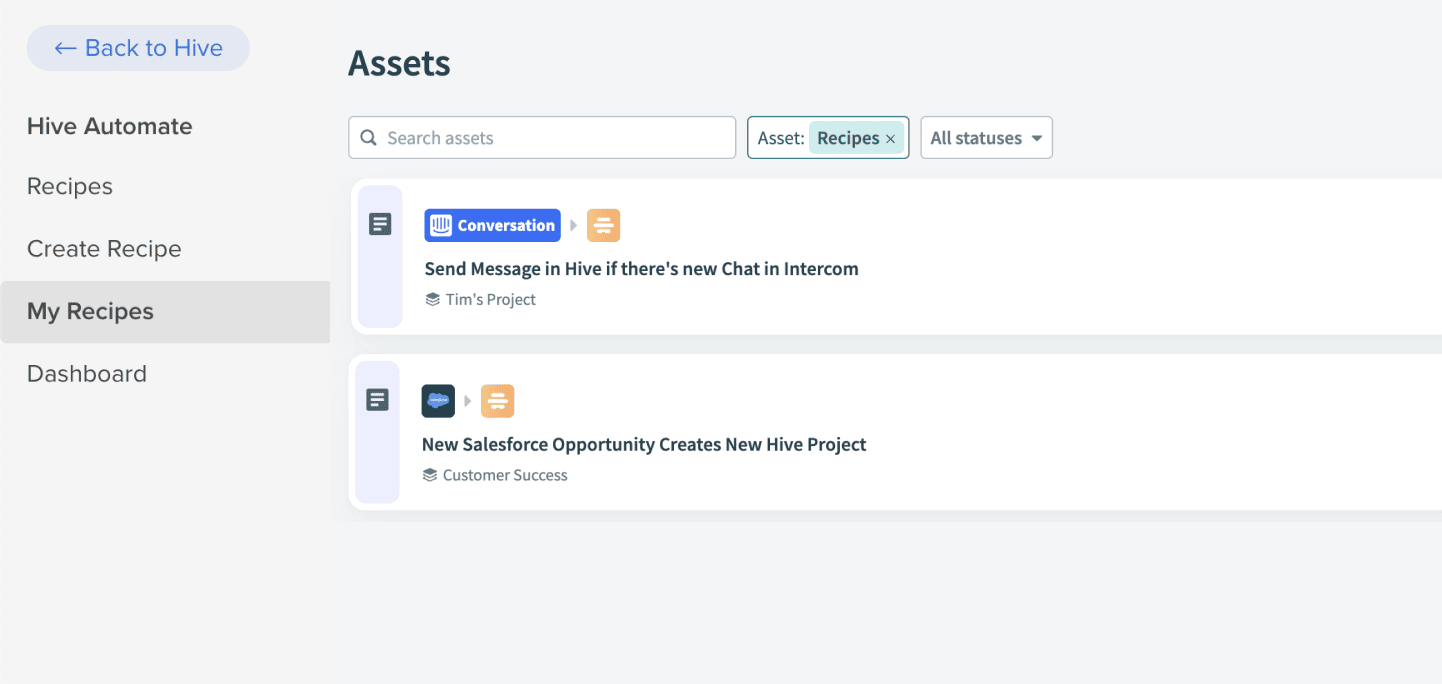Open Recipes in the sidebar
The image size is (1442, 684).
pyautogui.click(x=70, y=186)
